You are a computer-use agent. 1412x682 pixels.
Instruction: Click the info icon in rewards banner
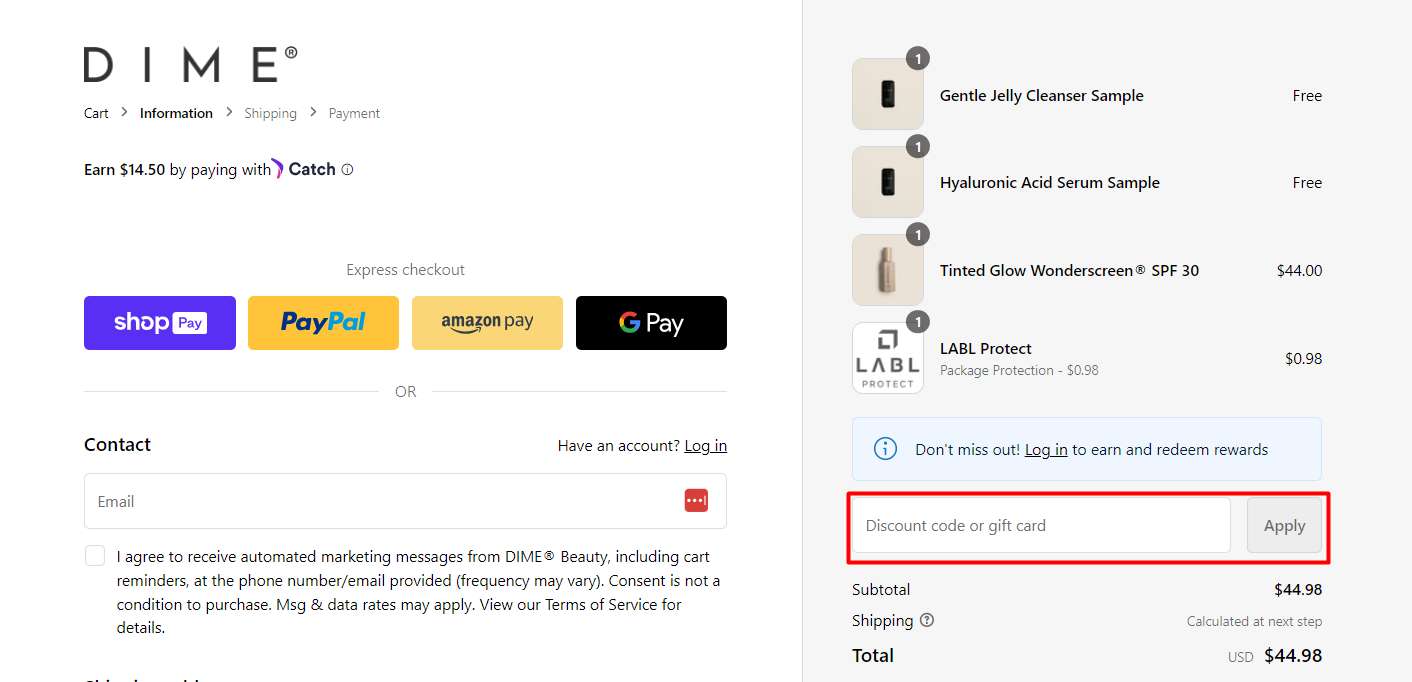886,449
